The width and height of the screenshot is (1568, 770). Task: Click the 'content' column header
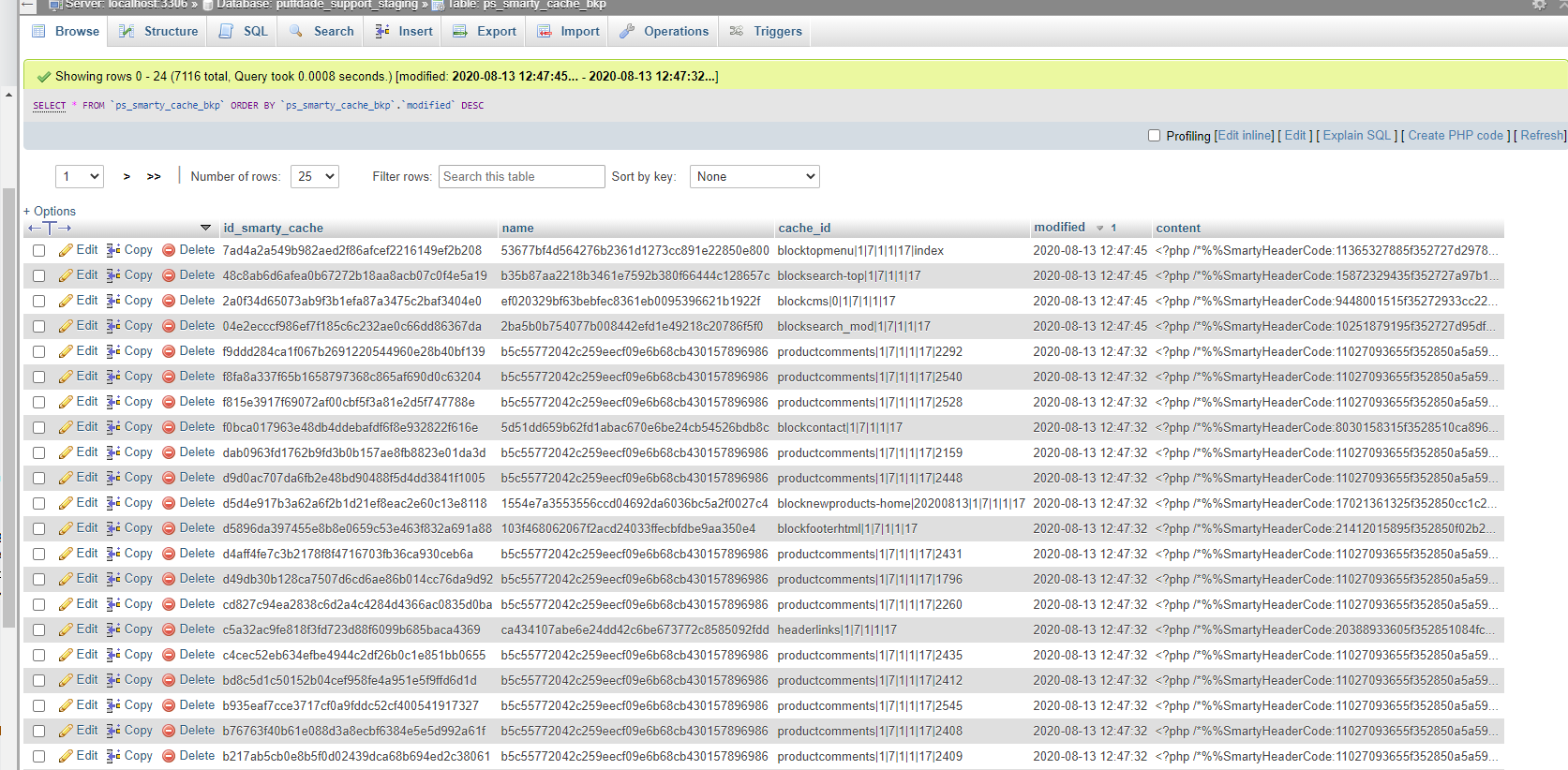1178,228
